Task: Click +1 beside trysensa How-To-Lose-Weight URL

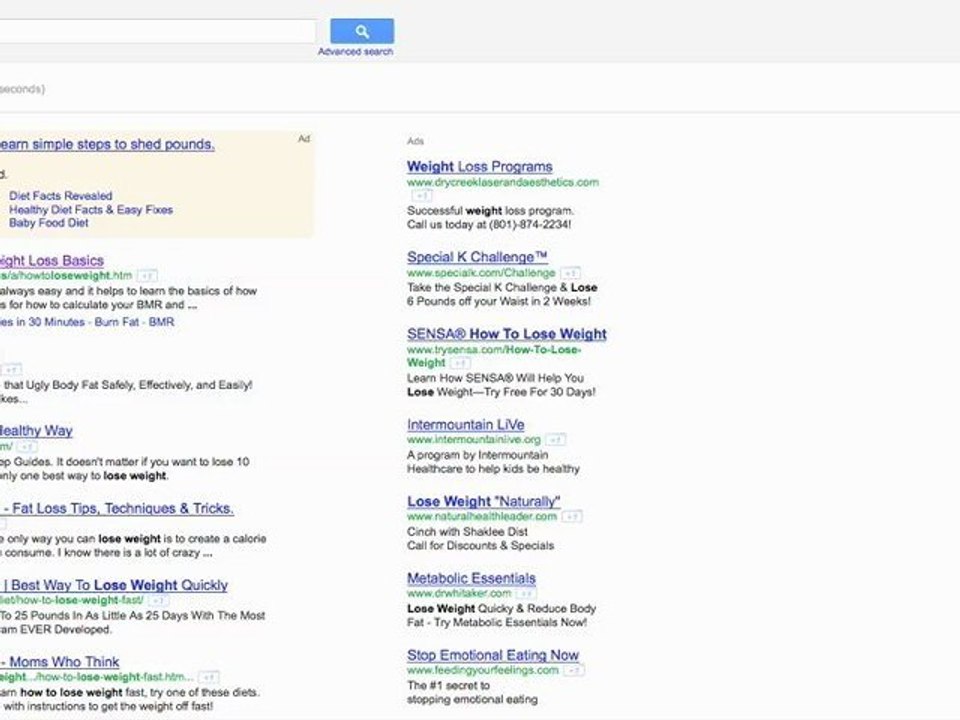Action: tap(460, 363)
